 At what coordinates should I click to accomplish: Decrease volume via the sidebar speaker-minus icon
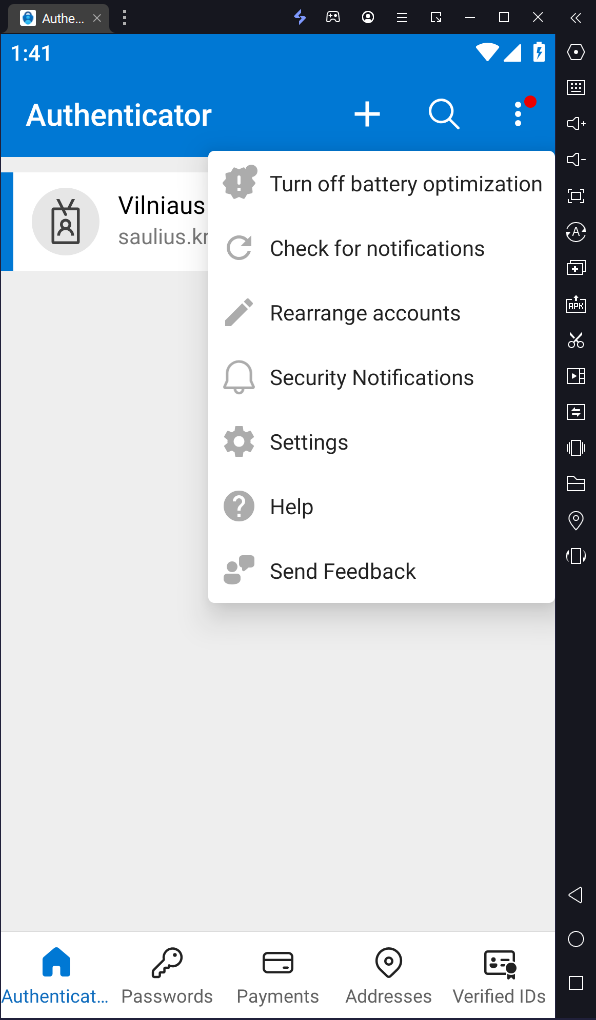pyautogui.click(x=575, y=159)
